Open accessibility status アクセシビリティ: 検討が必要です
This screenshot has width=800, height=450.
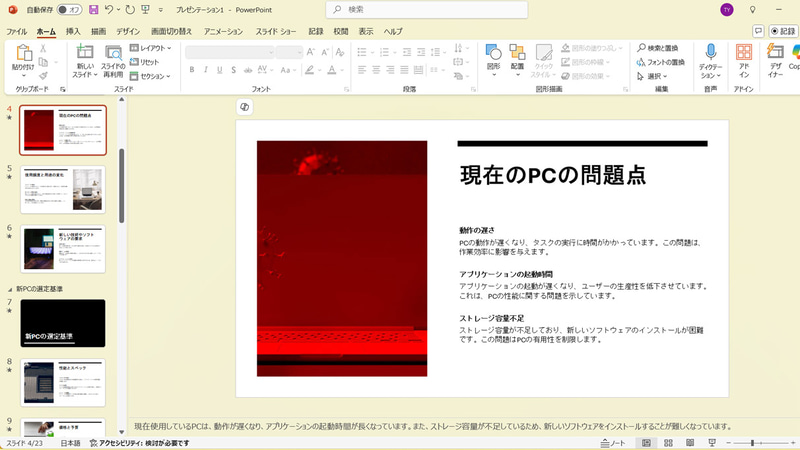pyautogui.click(x=139, y=443)
